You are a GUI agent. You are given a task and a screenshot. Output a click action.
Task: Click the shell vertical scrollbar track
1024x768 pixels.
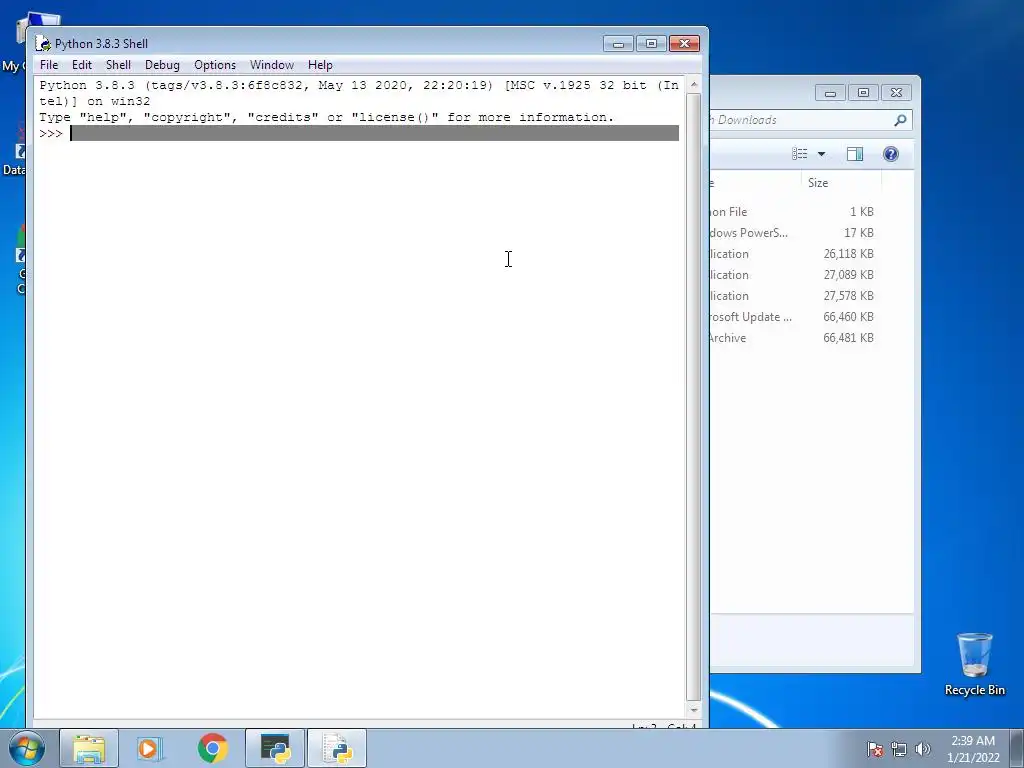click(x=694, y=397)
